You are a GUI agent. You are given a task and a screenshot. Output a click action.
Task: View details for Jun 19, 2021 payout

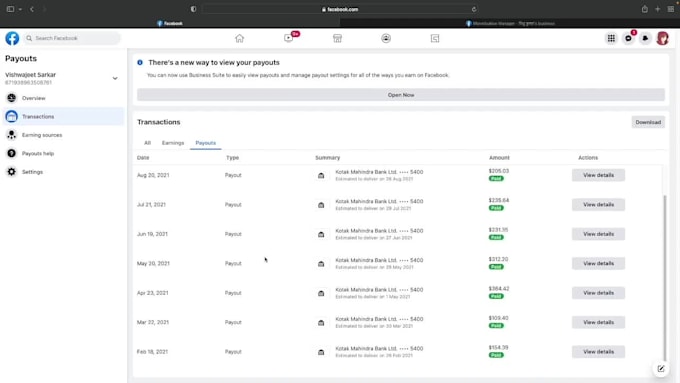(x=598, y=234)
